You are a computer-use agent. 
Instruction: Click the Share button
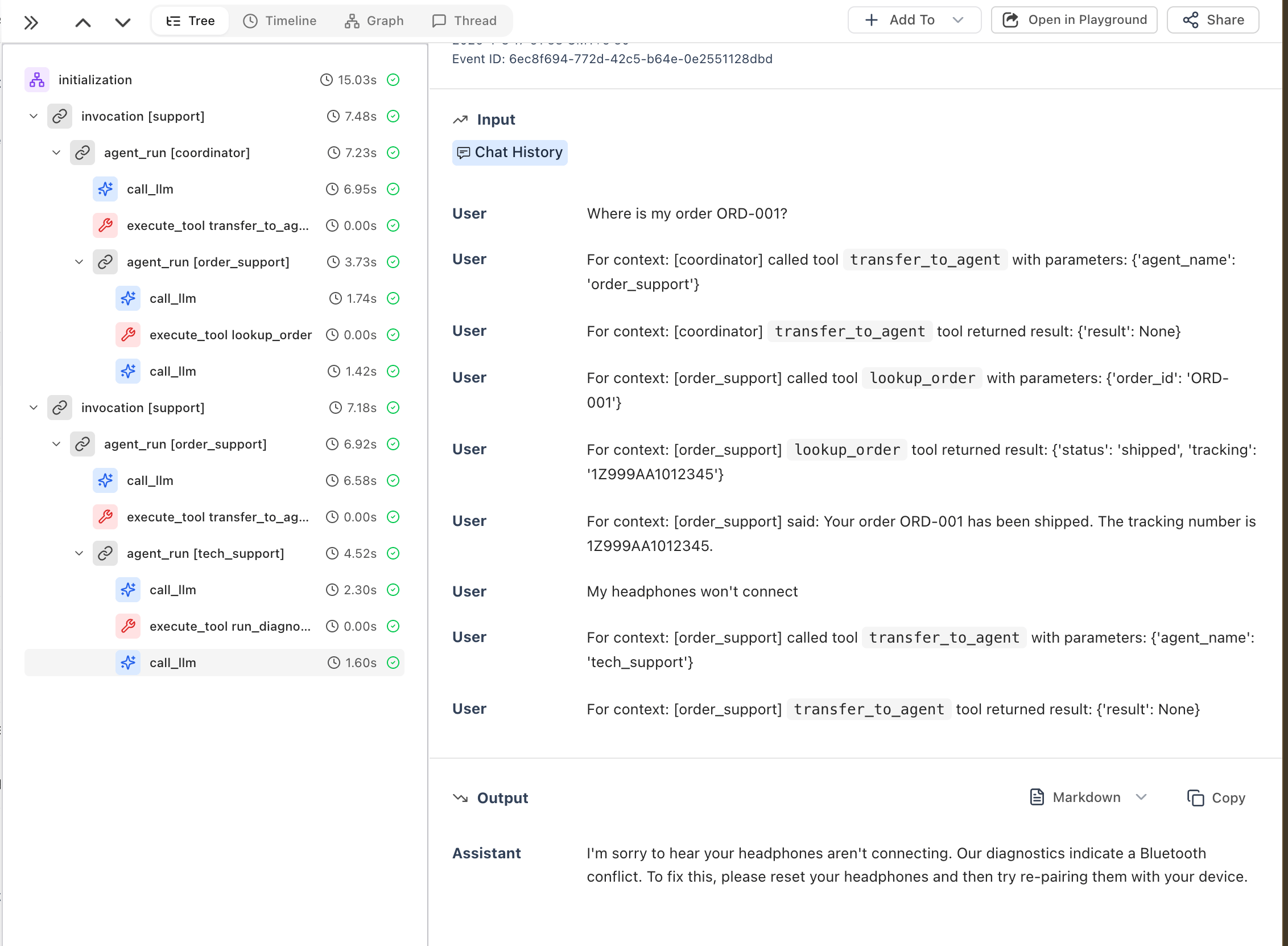(x=1213, y=20)
